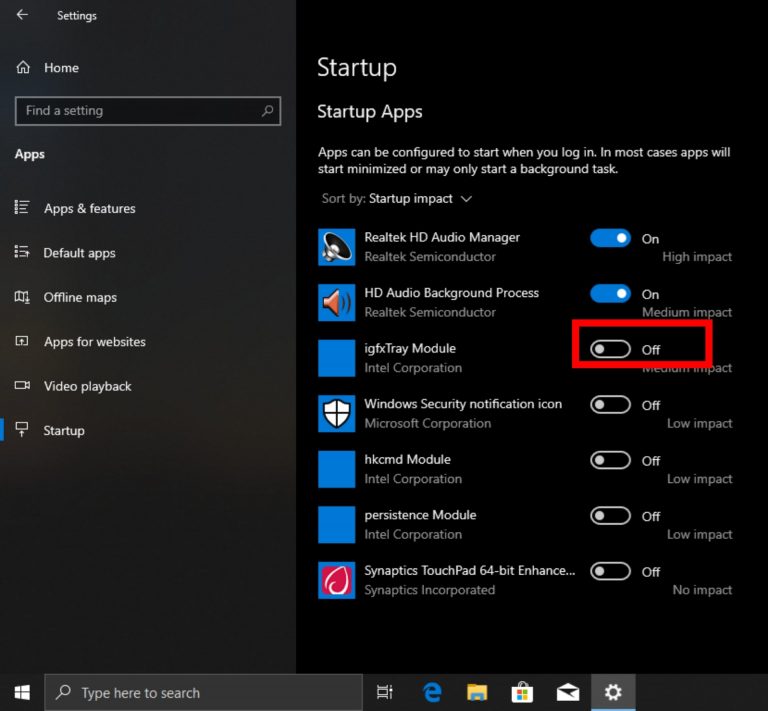Enable hkcmd Module startup toggle
The width and height of the screenshot is (768, 711).
tap(610, 460)
